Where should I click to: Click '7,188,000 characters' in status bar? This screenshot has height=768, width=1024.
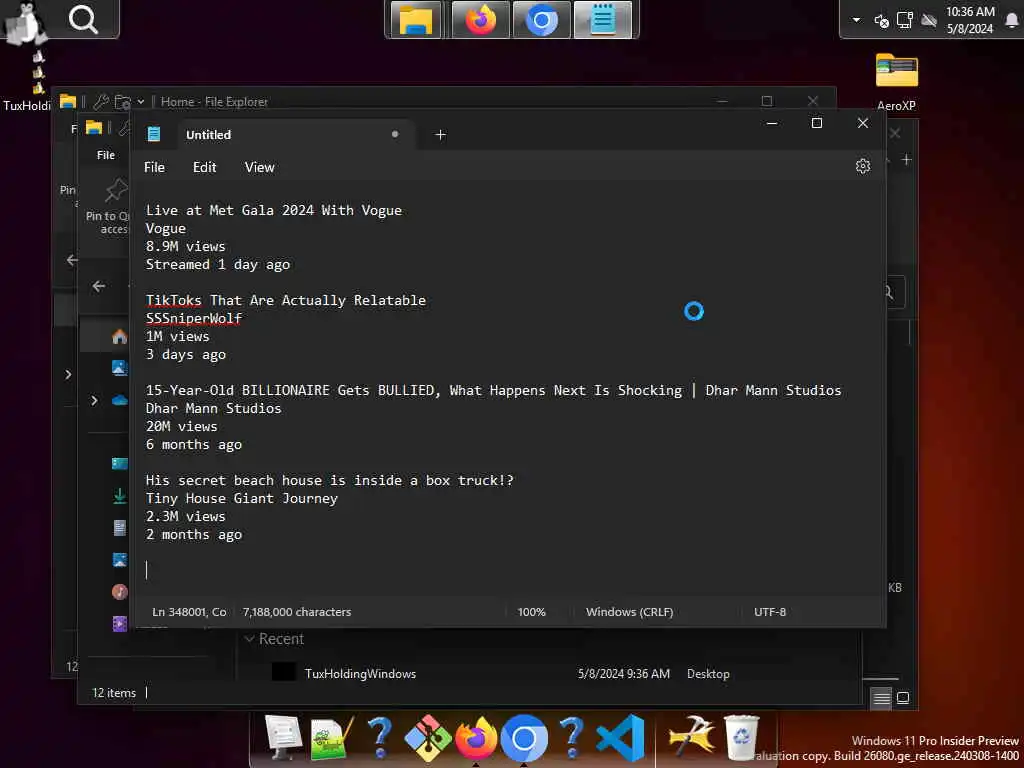point(296,612)
